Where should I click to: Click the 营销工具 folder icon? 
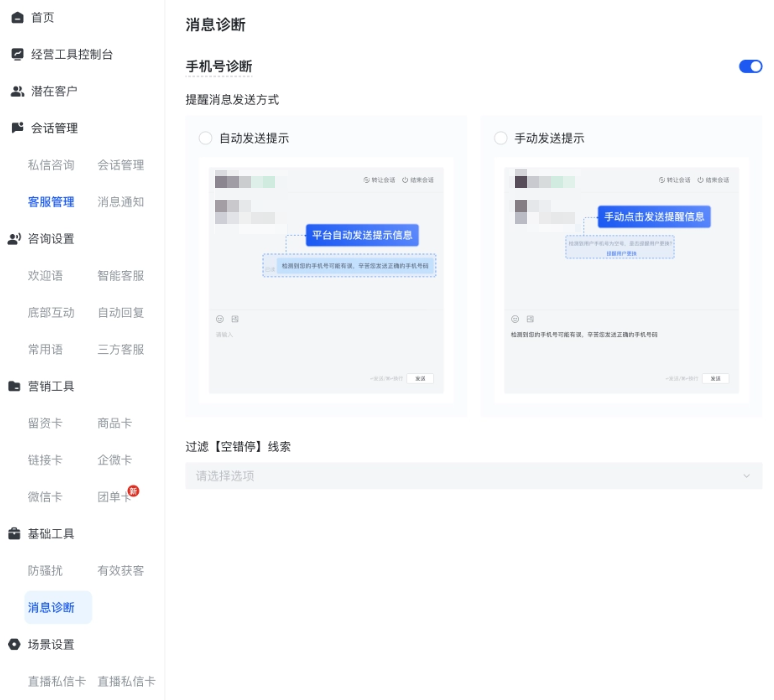coord(15,386)
